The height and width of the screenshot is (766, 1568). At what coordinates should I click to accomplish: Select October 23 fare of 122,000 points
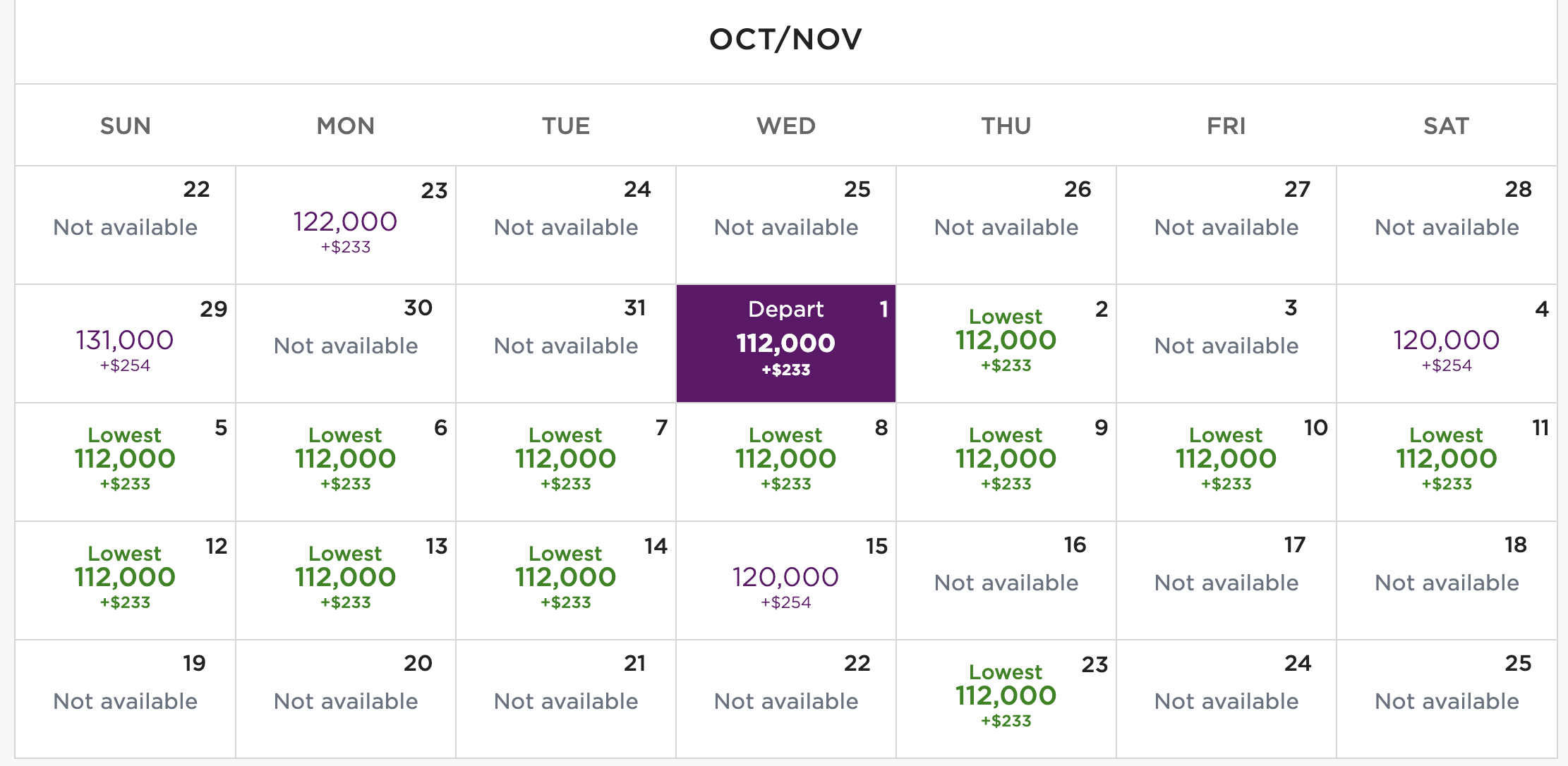[x=346, y=225]
